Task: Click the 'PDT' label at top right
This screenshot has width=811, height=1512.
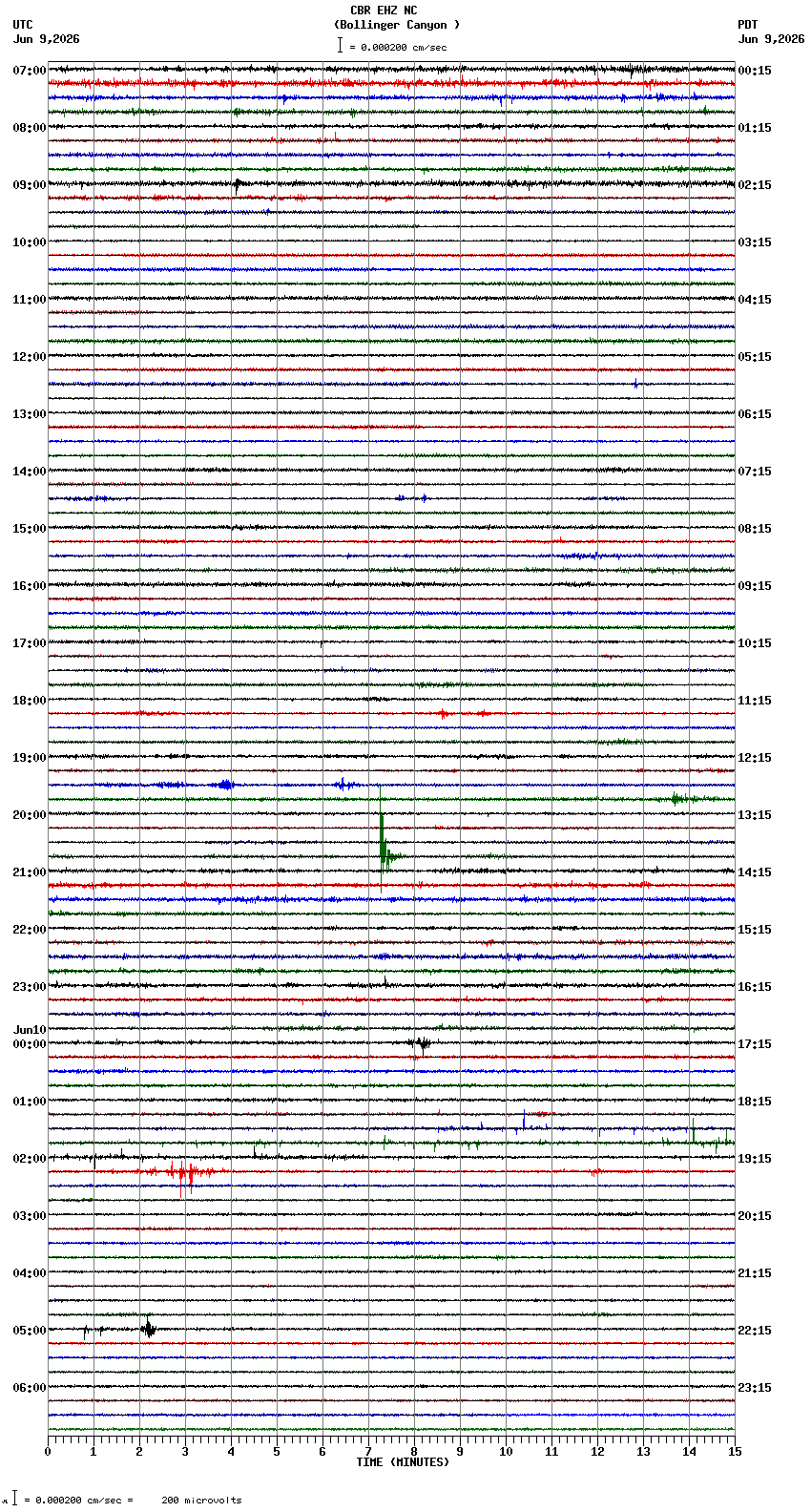Action: point(748,25)
